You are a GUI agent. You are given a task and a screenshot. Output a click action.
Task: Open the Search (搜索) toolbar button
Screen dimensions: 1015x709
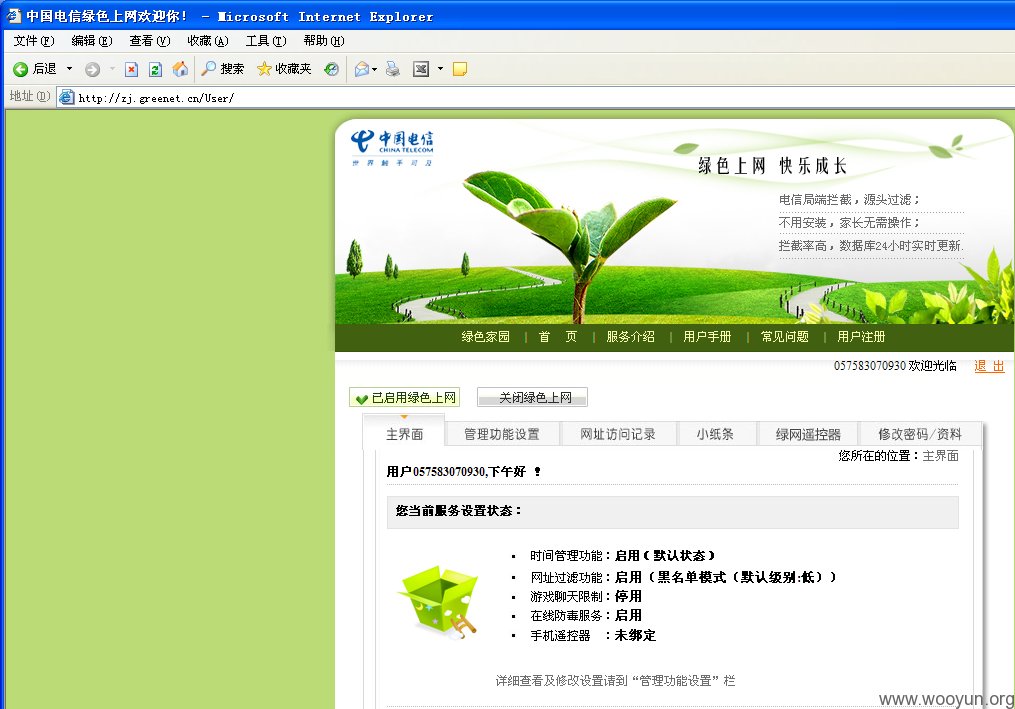[223, 69]
